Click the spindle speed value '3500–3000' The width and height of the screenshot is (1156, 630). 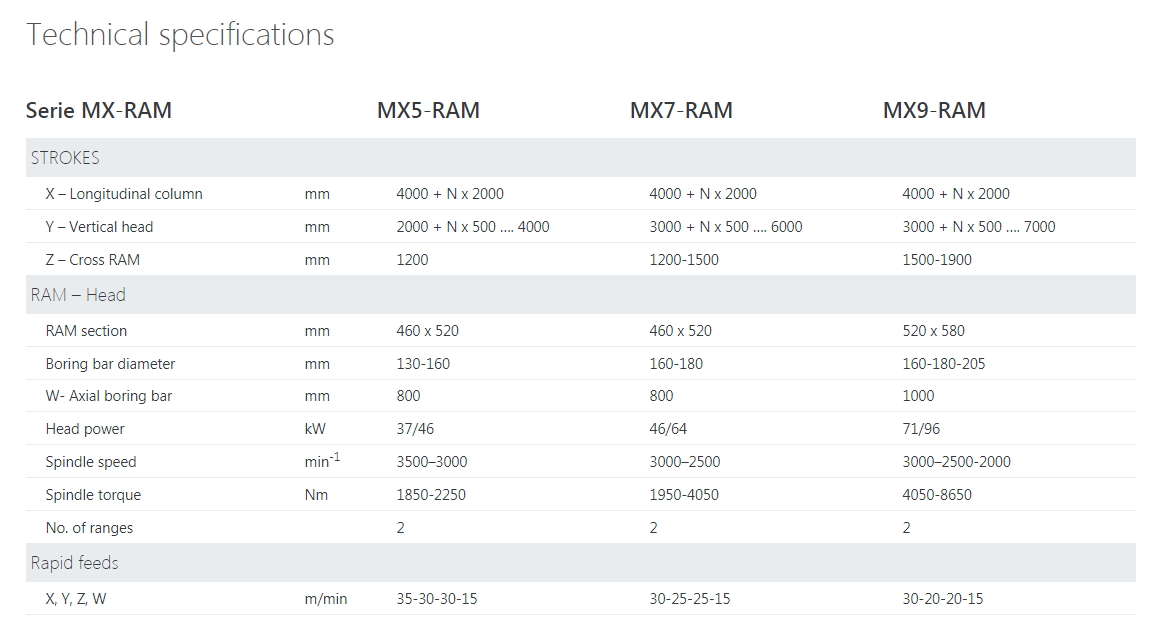432,462
